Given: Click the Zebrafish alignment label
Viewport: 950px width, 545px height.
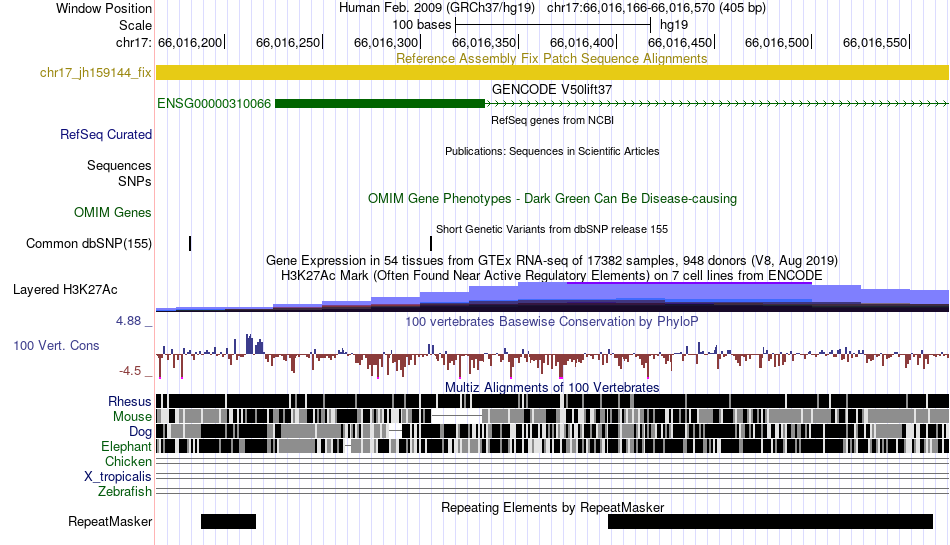Looking at the screenshot, I should (x=125, y=491).
